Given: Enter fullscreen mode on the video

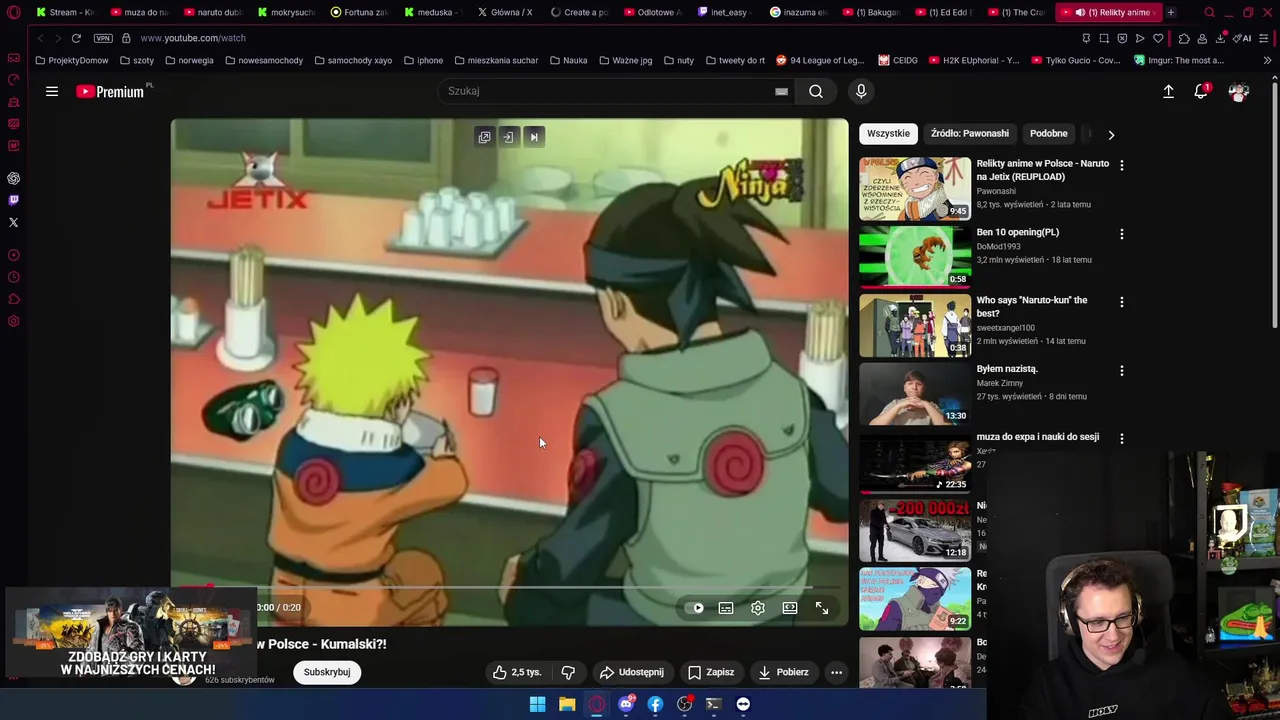Looking at the screenshot, I should click(822, 608).
